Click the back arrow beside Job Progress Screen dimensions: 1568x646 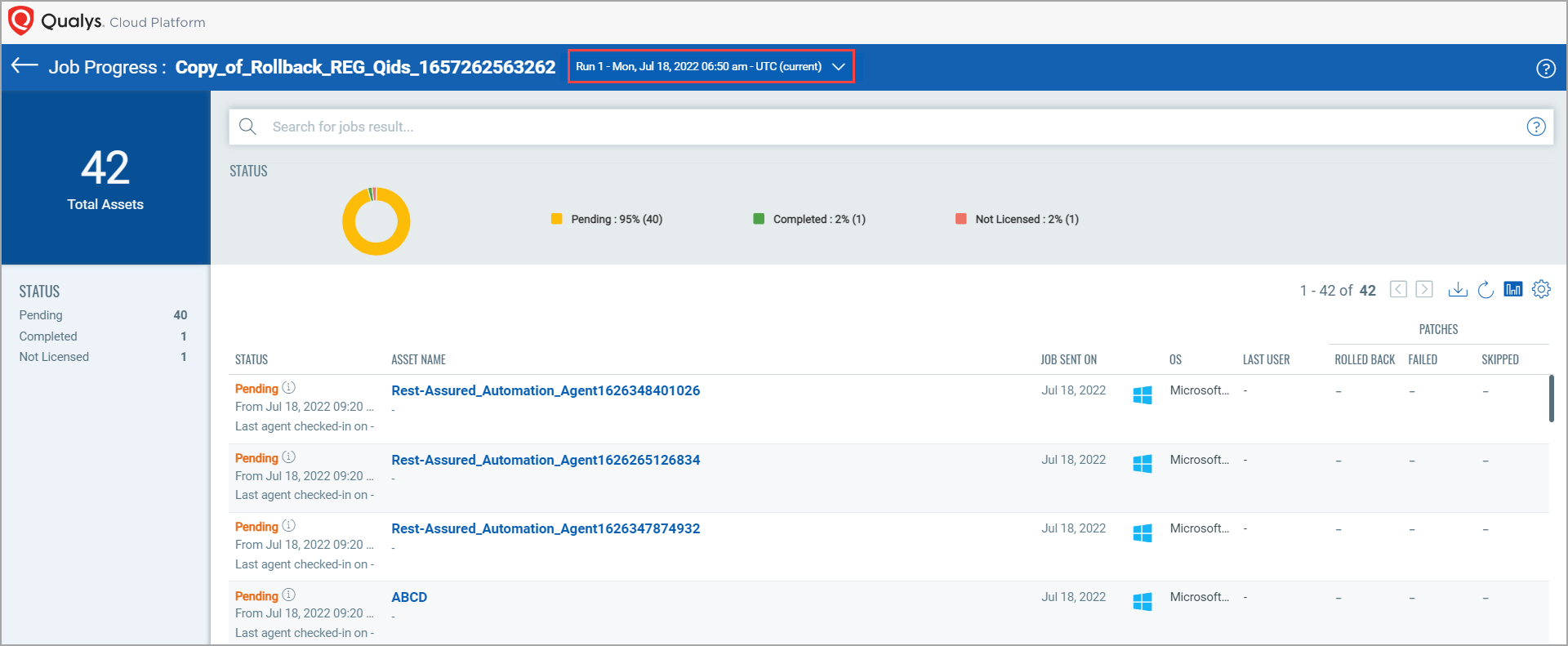(x=24, y=66)
